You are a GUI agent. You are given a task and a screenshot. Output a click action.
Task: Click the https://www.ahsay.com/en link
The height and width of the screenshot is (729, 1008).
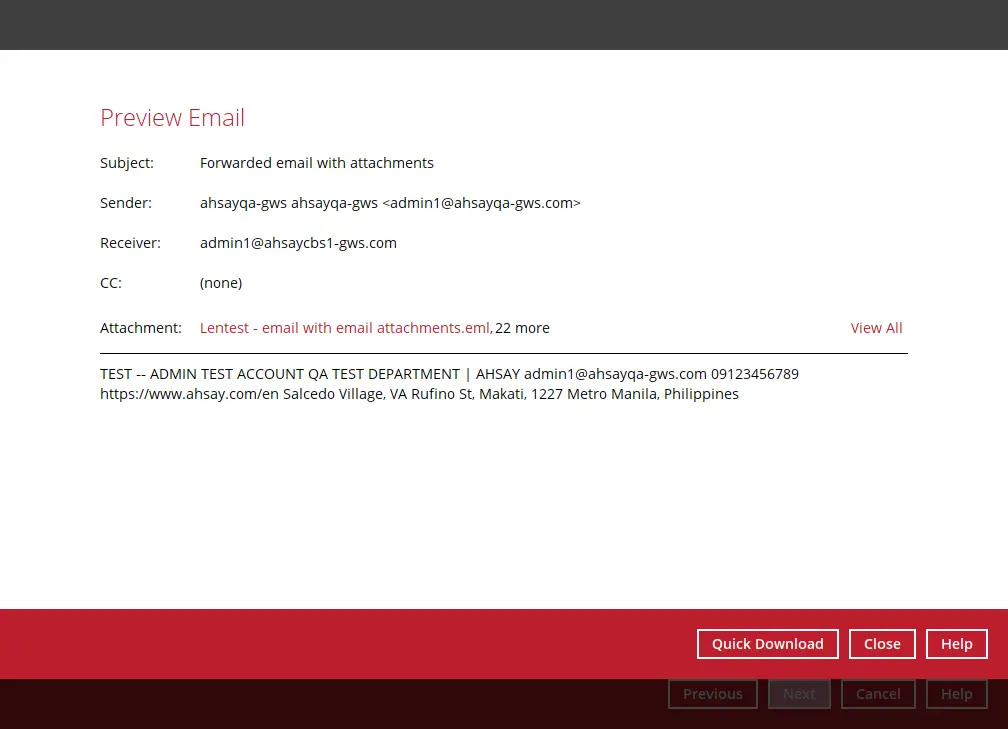pos(162,393)
